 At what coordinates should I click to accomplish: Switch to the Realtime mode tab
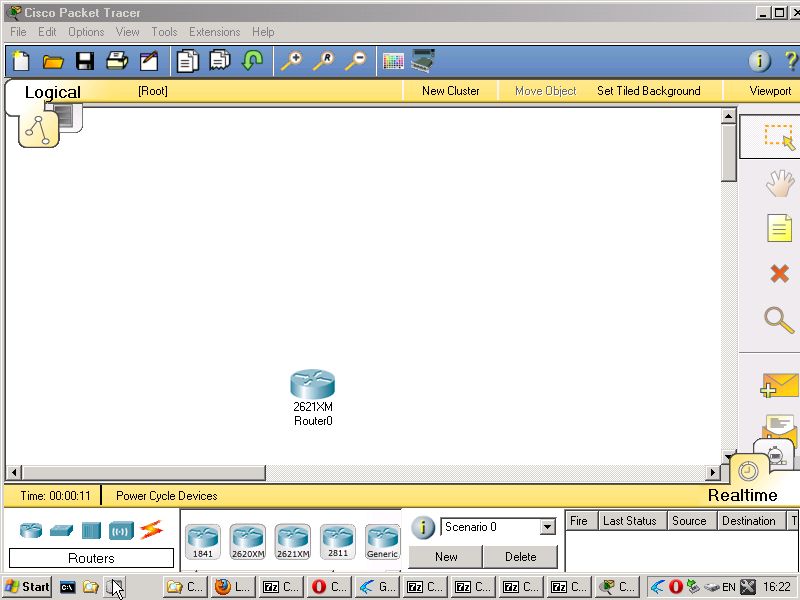tap(742, 495)
